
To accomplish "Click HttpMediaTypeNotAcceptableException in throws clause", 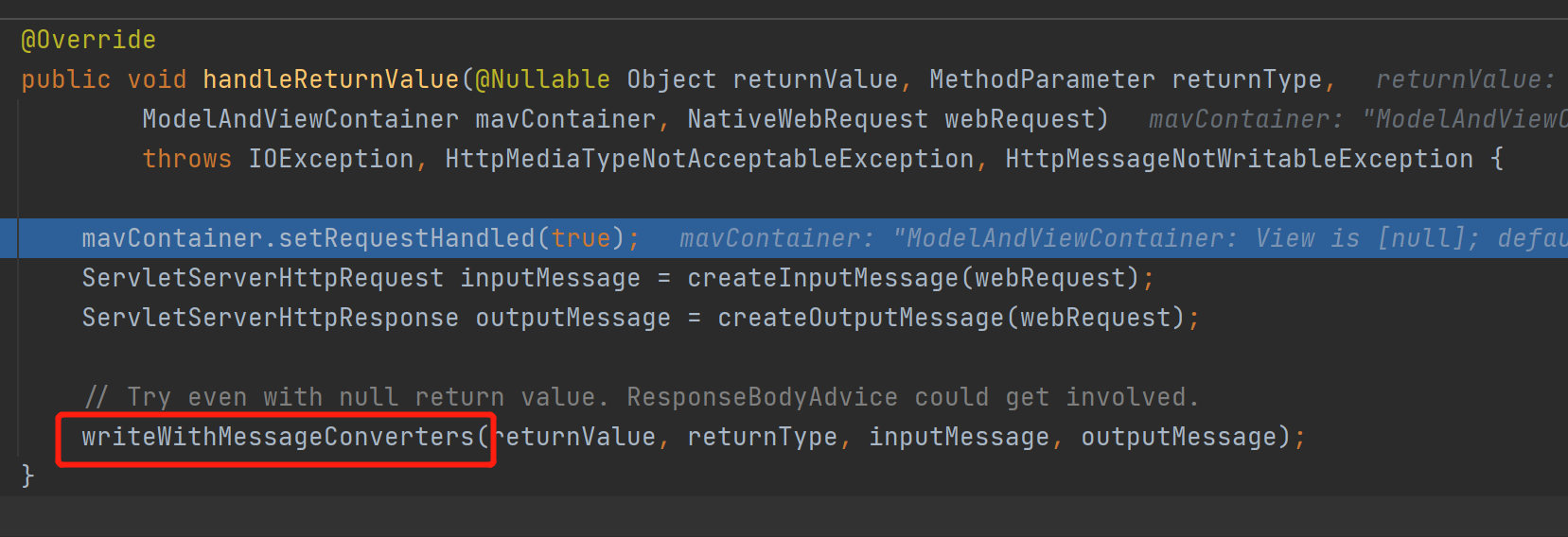I will [x=710, y=159].
